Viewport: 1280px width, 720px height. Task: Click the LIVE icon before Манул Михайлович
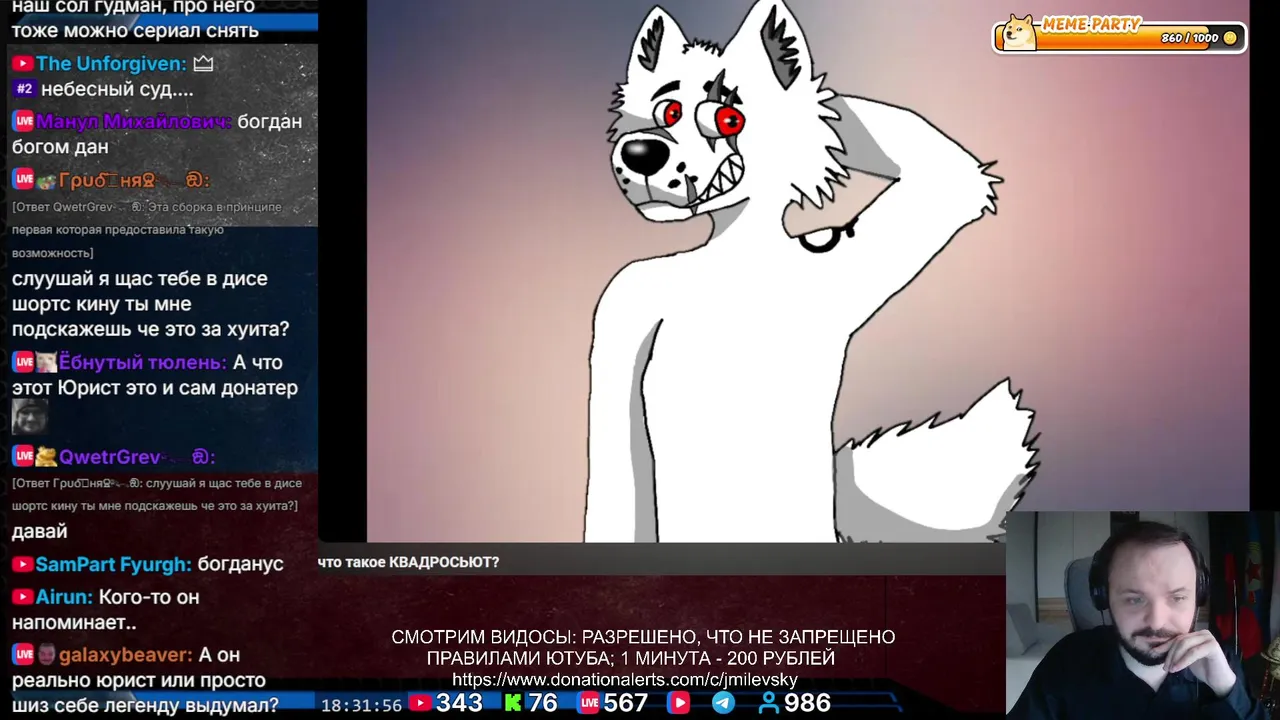coord(23,121)
